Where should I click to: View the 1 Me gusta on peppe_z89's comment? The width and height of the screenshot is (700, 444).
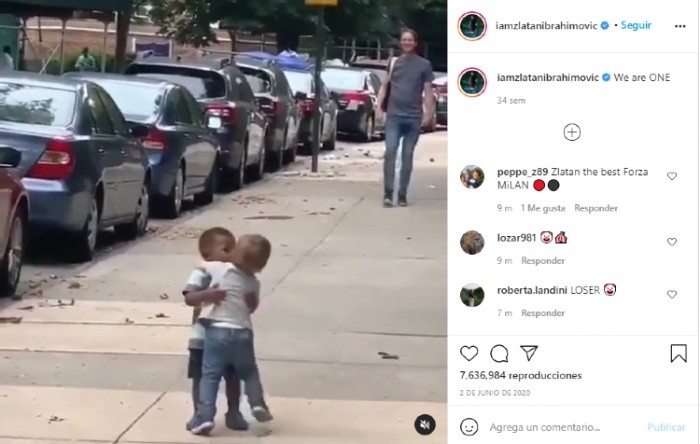542,208
